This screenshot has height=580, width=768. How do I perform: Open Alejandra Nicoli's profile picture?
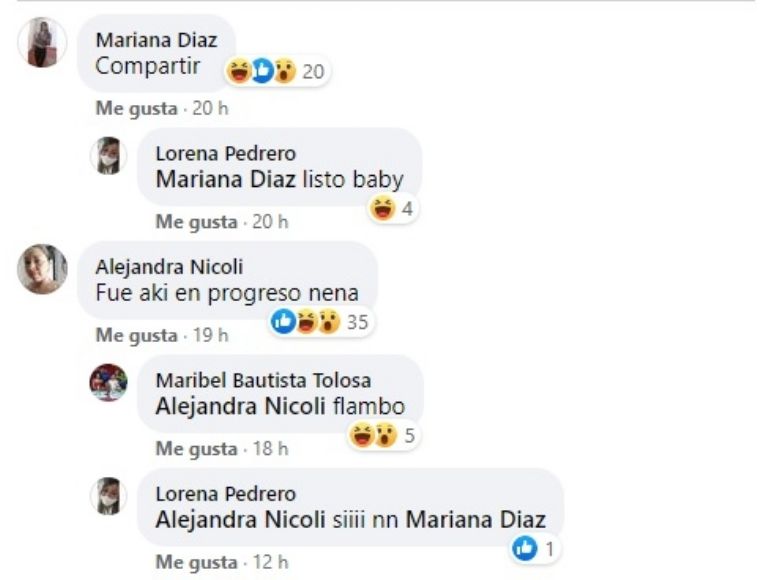click(x=42, y=269)
